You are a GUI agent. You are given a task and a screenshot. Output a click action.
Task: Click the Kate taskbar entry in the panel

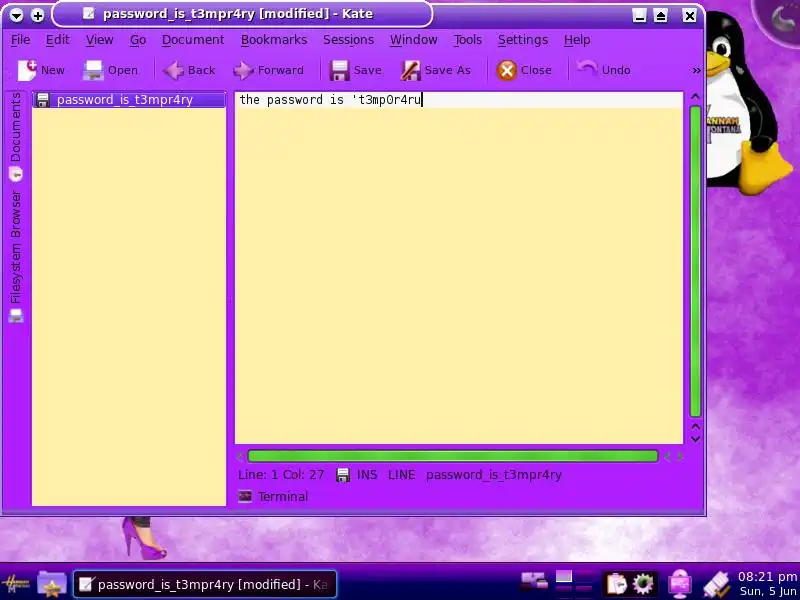tap(205, 584)
